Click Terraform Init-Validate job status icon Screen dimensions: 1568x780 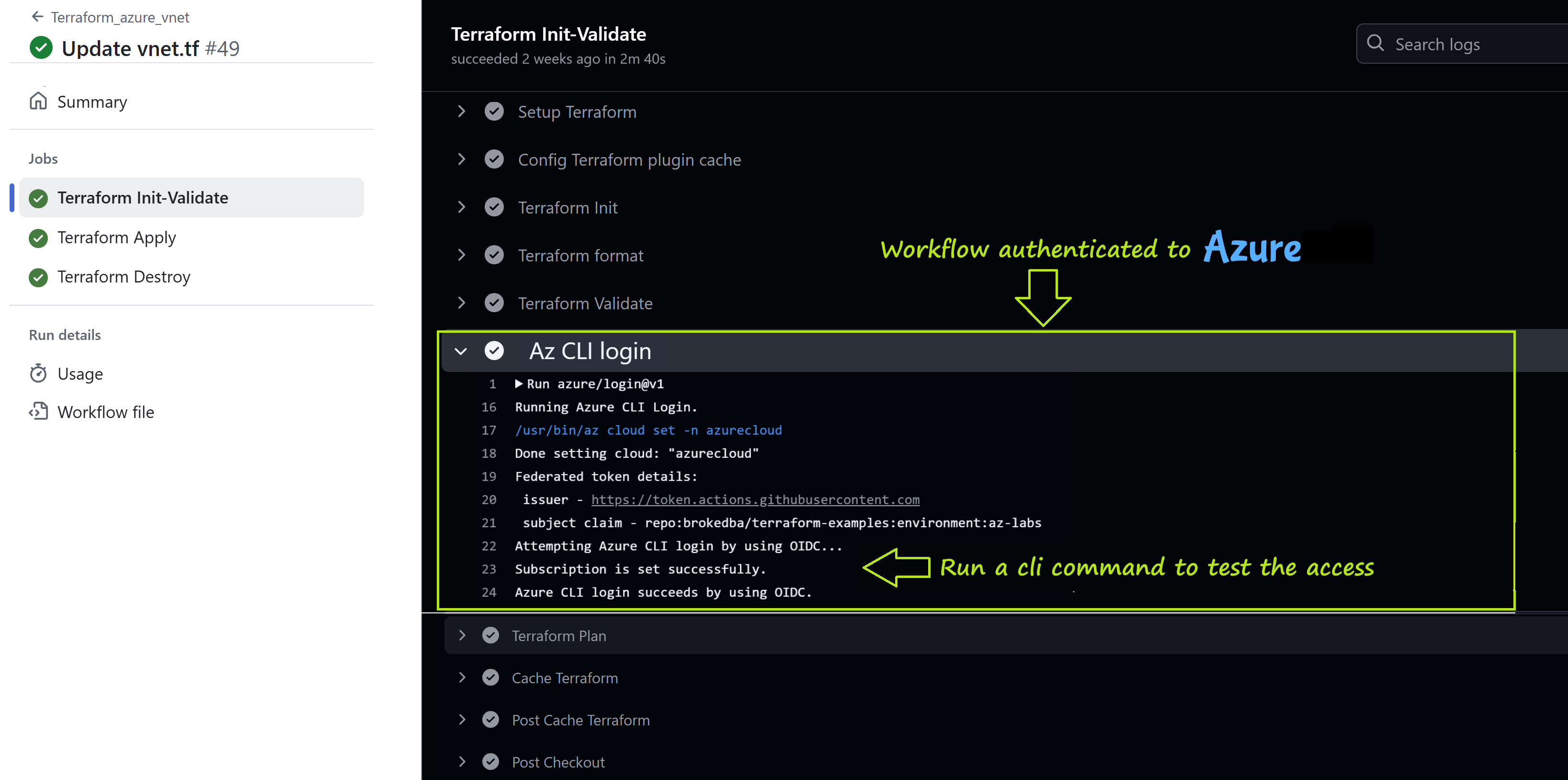(38, 198)
